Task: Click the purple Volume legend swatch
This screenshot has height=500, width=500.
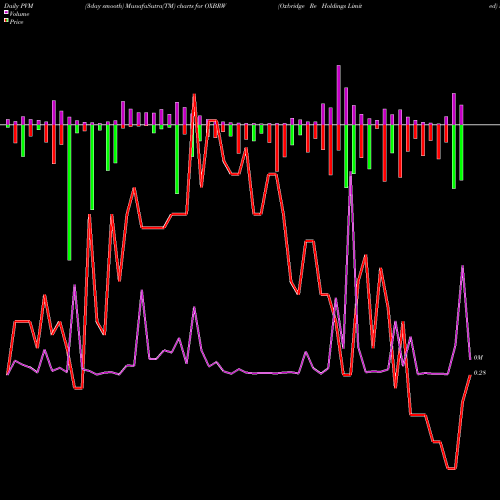Action: tap(6, 13)
